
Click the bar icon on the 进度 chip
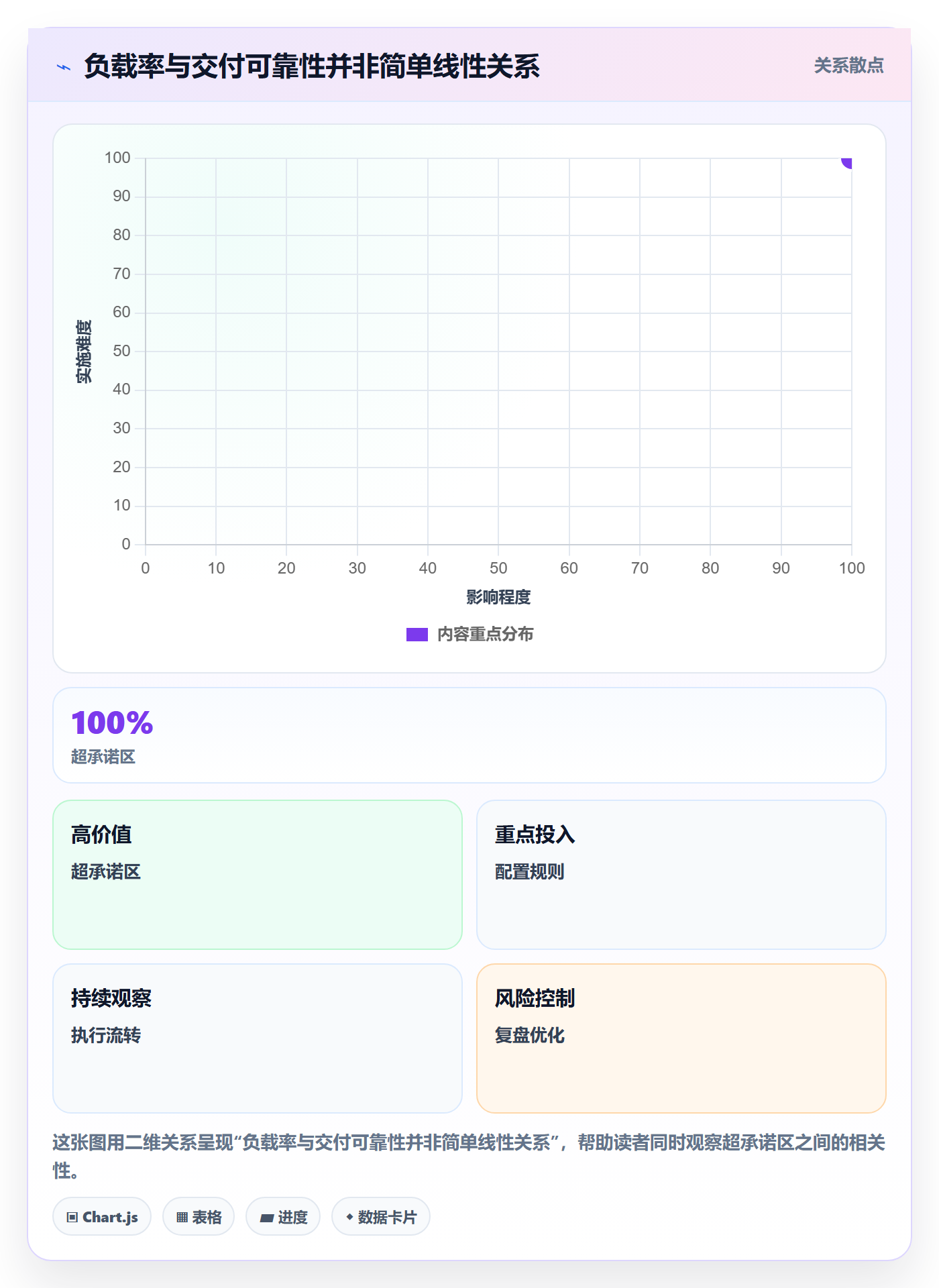(267, 1218)
